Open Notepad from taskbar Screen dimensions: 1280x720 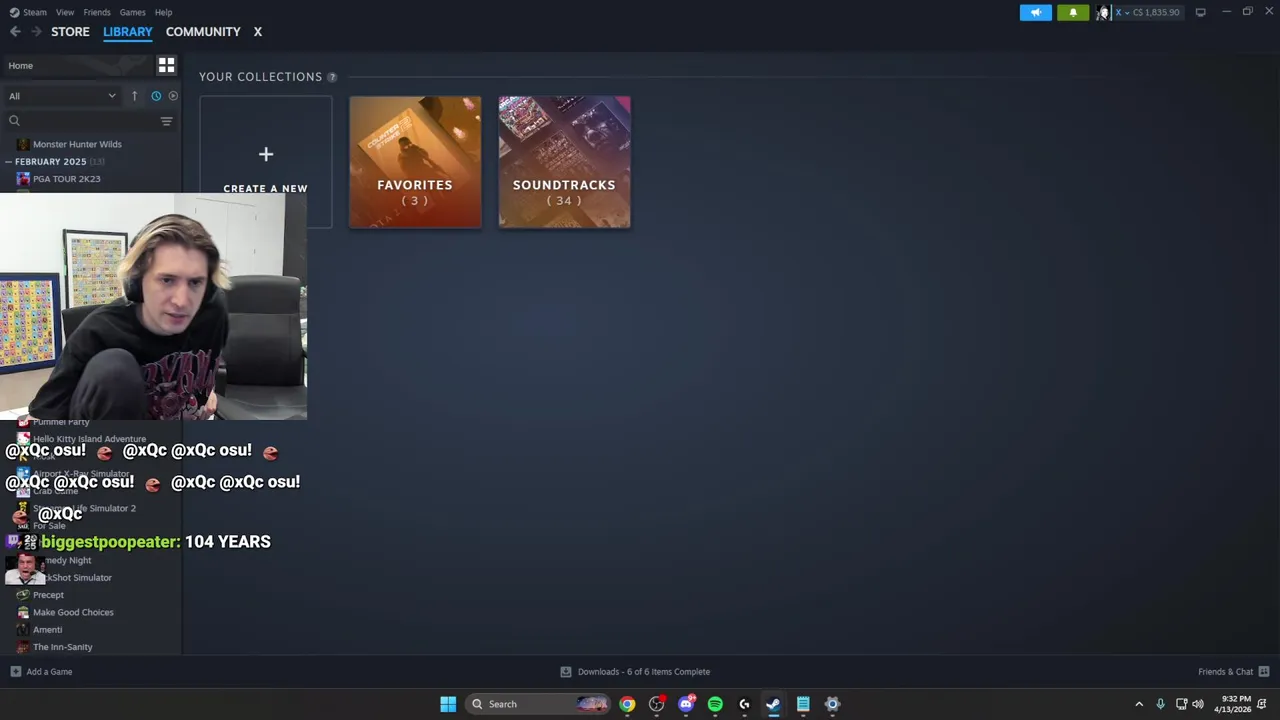pos(803,704)
